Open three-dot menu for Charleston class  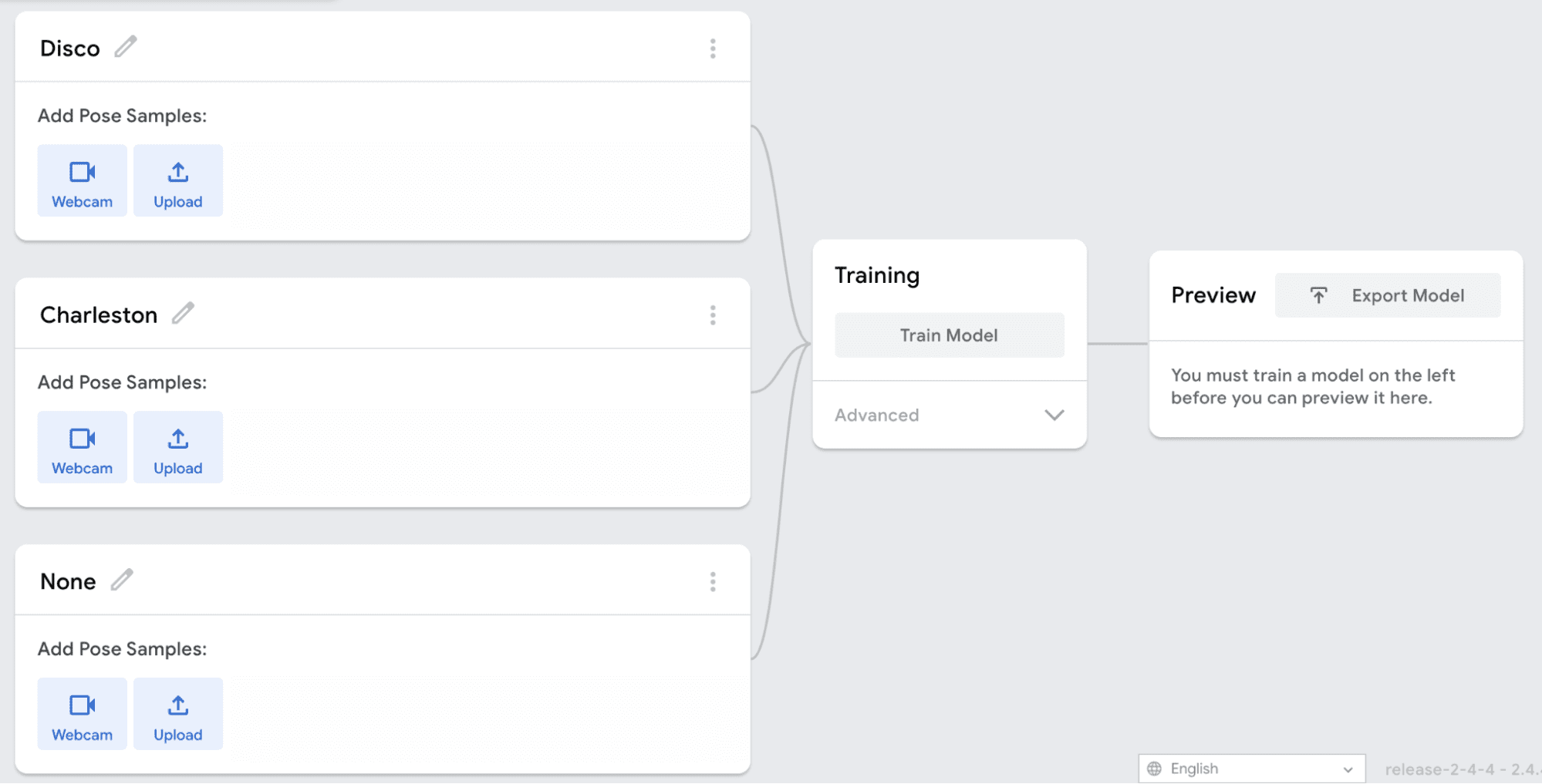[713, 315]
